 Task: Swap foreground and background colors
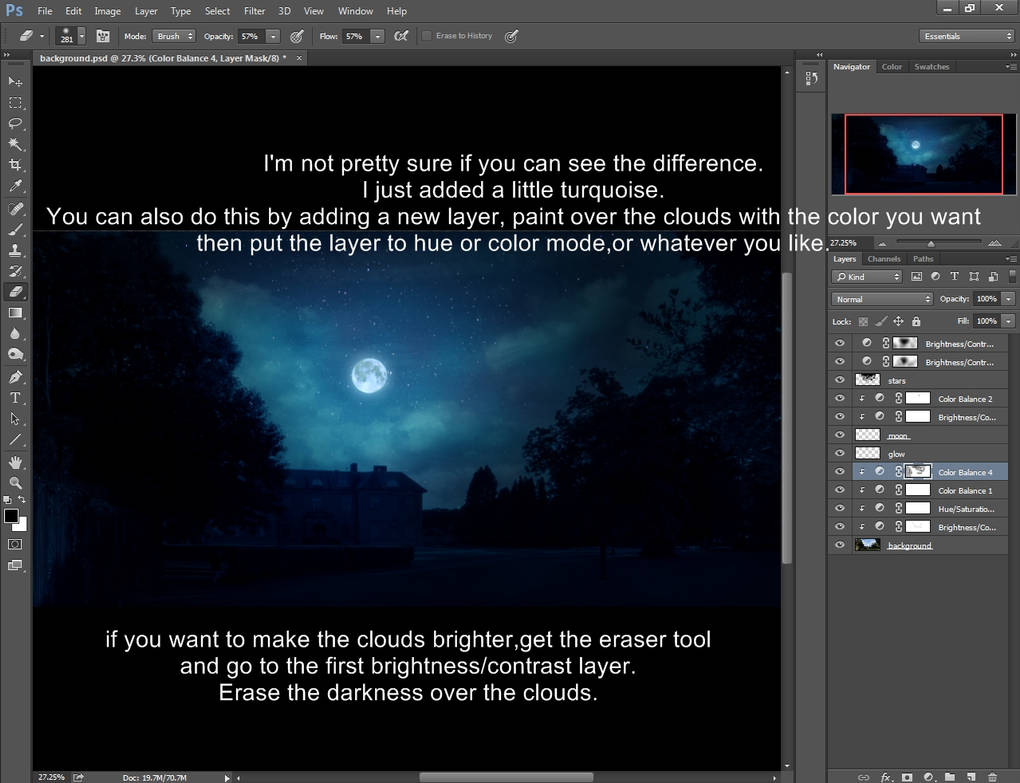point(22,499)
